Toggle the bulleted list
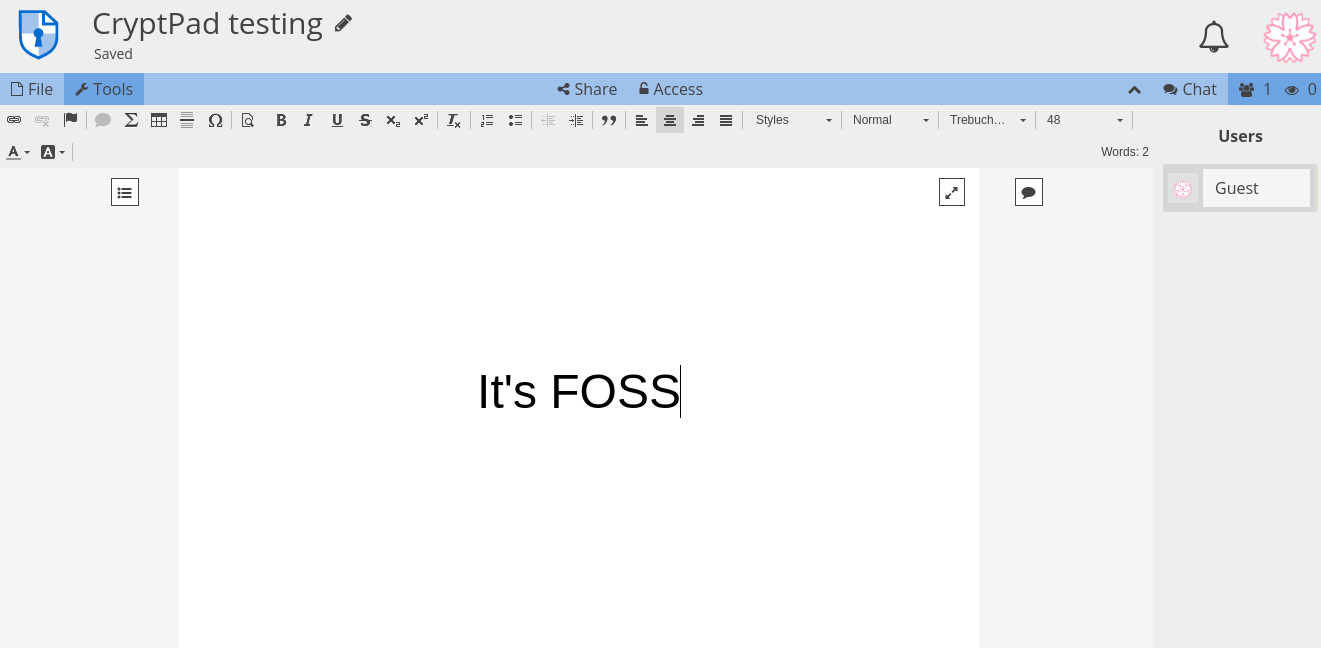 pyautogui.click(x=515, y=120)
